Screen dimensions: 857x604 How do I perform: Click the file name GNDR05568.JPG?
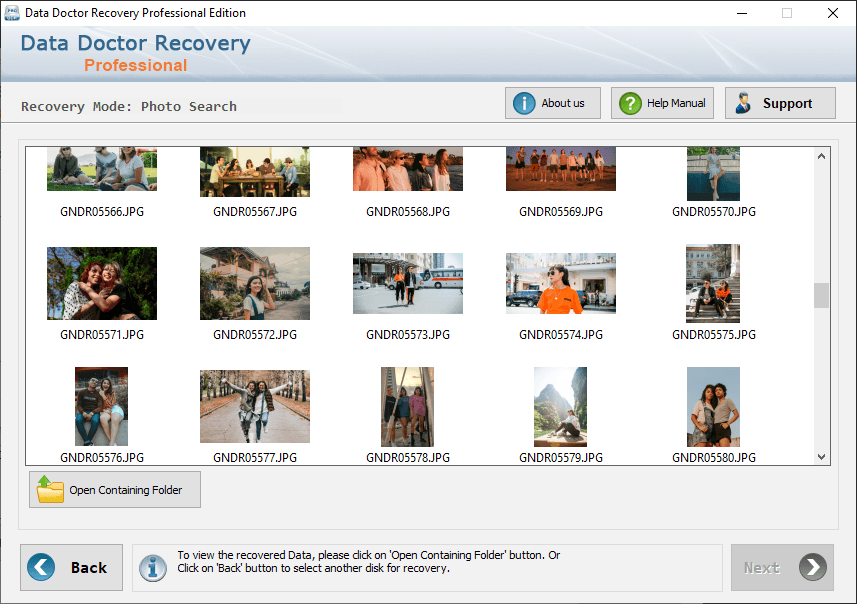[408, 212]
